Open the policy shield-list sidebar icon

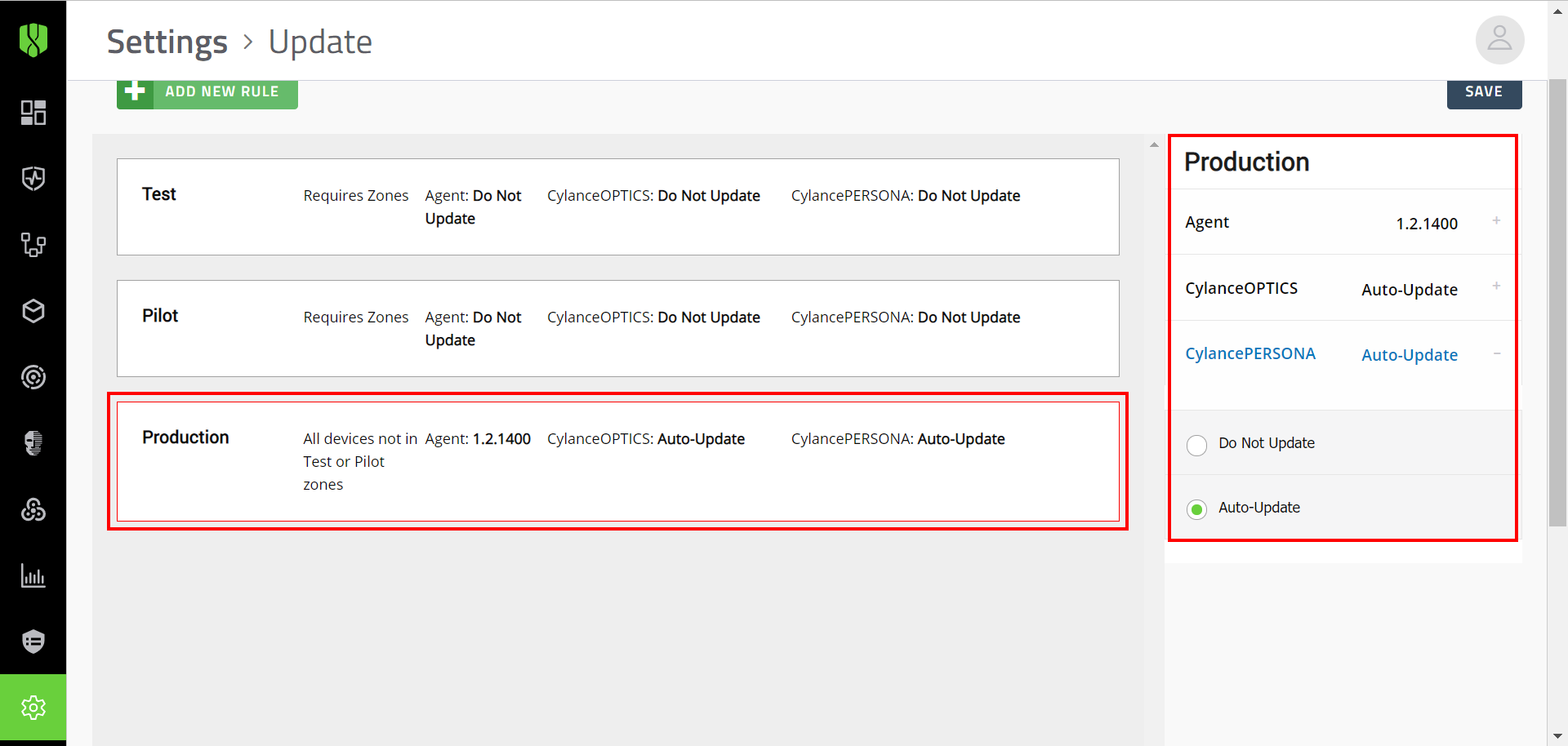tap(33, 642)
